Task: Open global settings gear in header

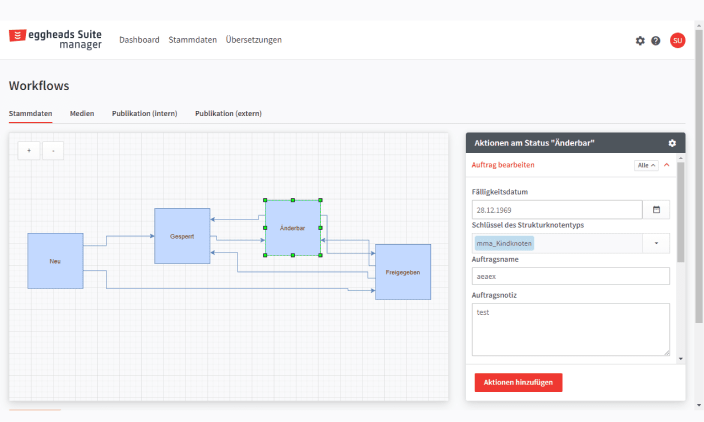Action: [640, 41]
